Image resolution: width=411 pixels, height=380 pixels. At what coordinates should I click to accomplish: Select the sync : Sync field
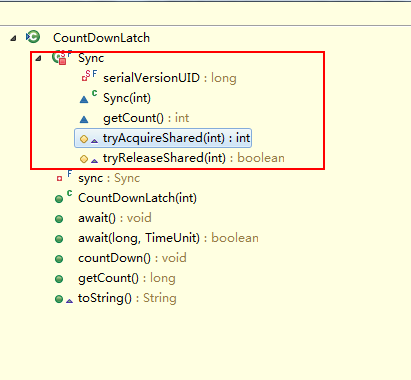click(x=109, y=178)
